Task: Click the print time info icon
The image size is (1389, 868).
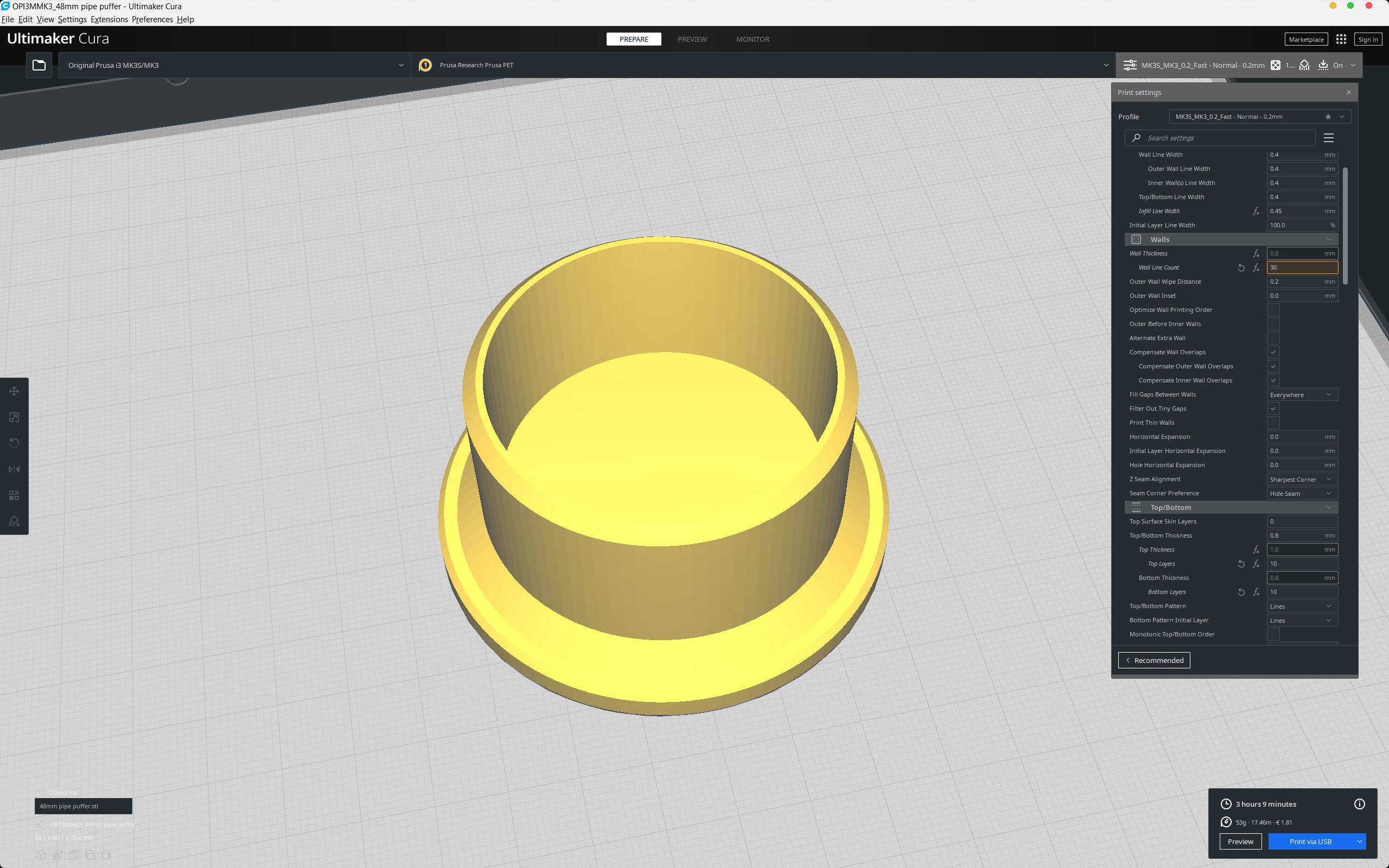Action: point(1359,803)
